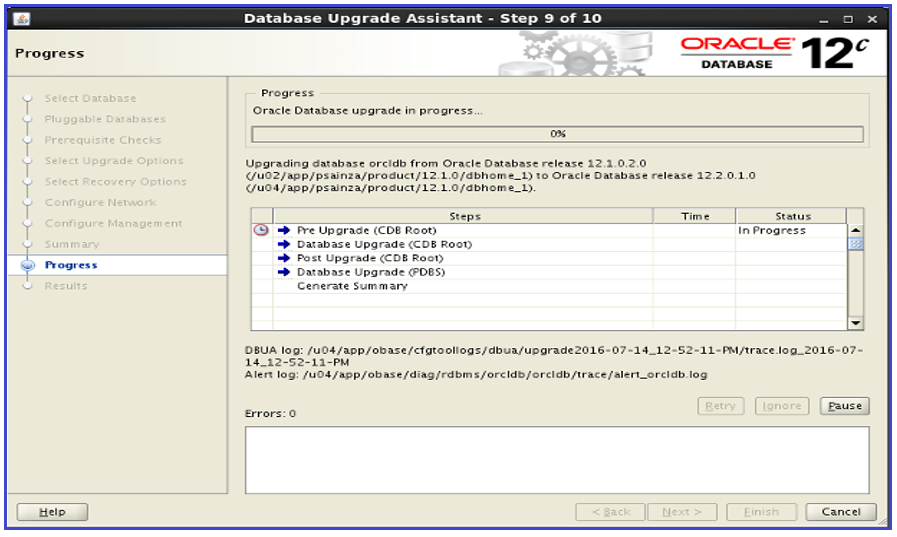Maximize the Database Upgrade Assistant window
This screenshot has width=897, height=537.
tap(848, 19)
